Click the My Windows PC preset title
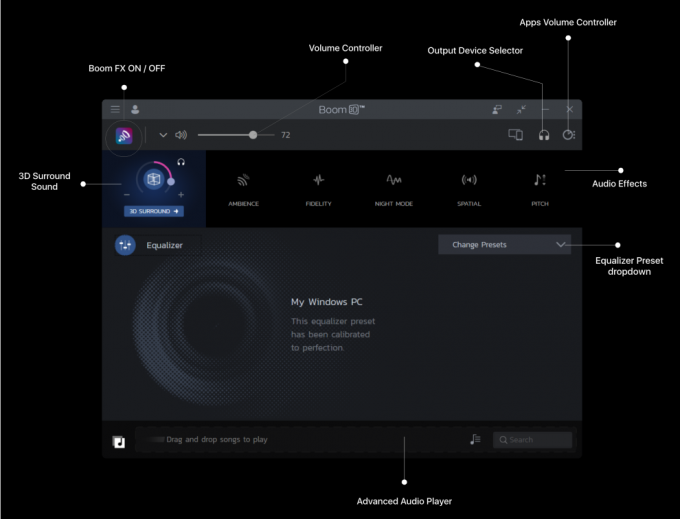 point(327,302)
